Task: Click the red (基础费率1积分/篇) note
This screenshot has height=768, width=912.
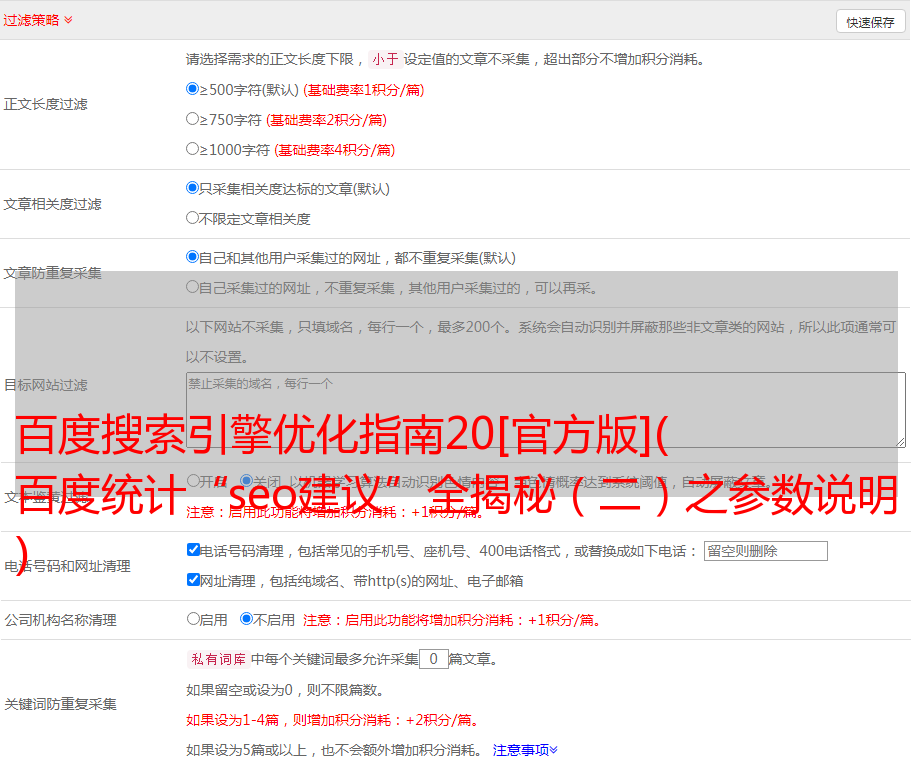Action: coord(364,90)
